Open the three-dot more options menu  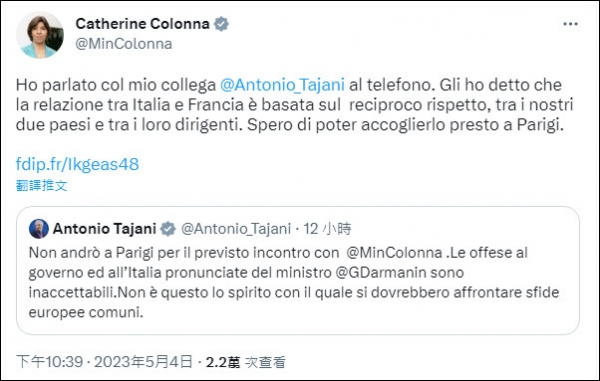pyautogui.click(x=570, y=24)
